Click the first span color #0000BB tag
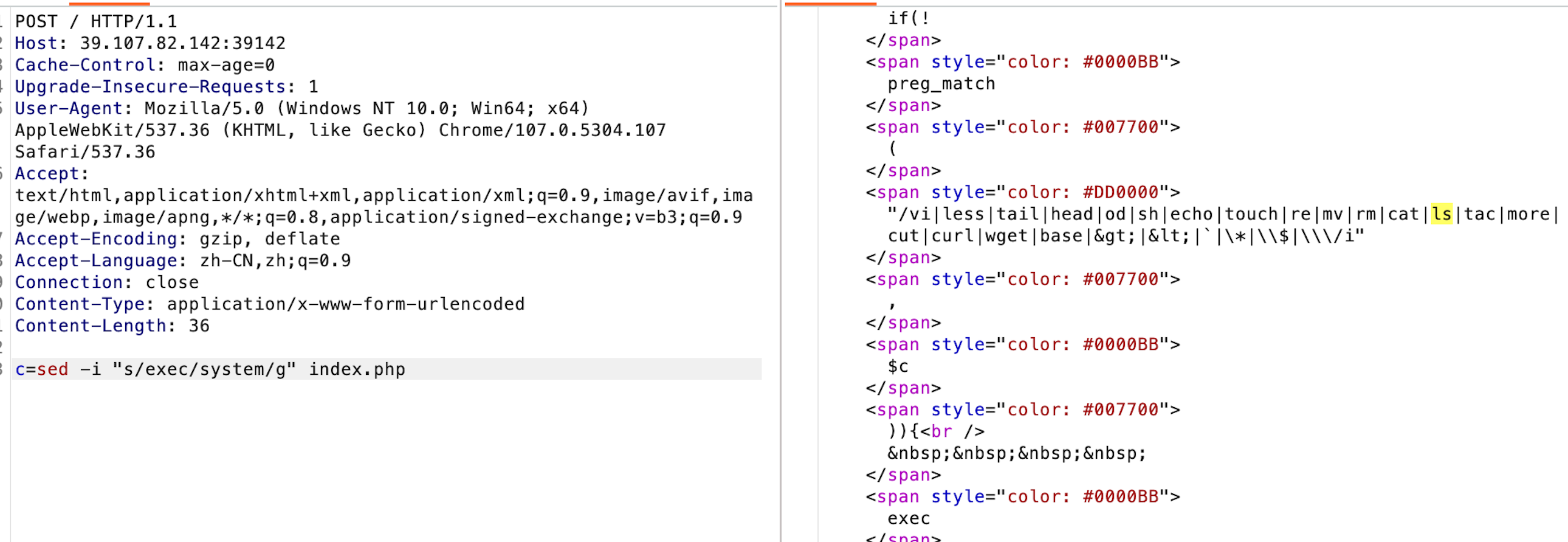1568x542 pixels. [1023, 62]
